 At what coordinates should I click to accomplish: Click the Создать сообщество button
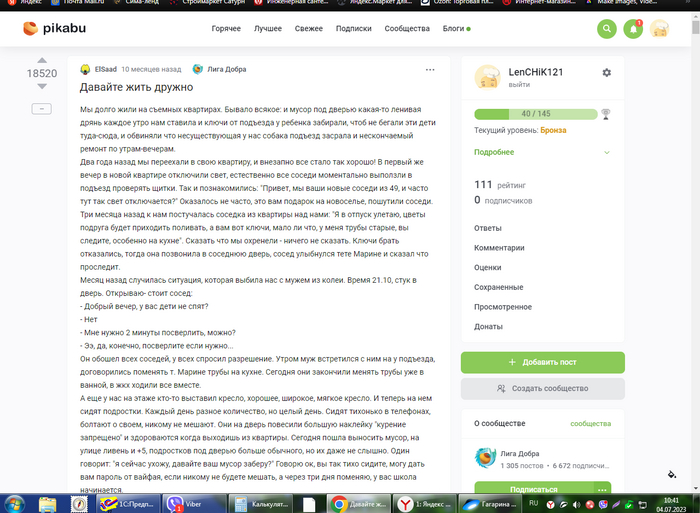(x=543, y=388)
